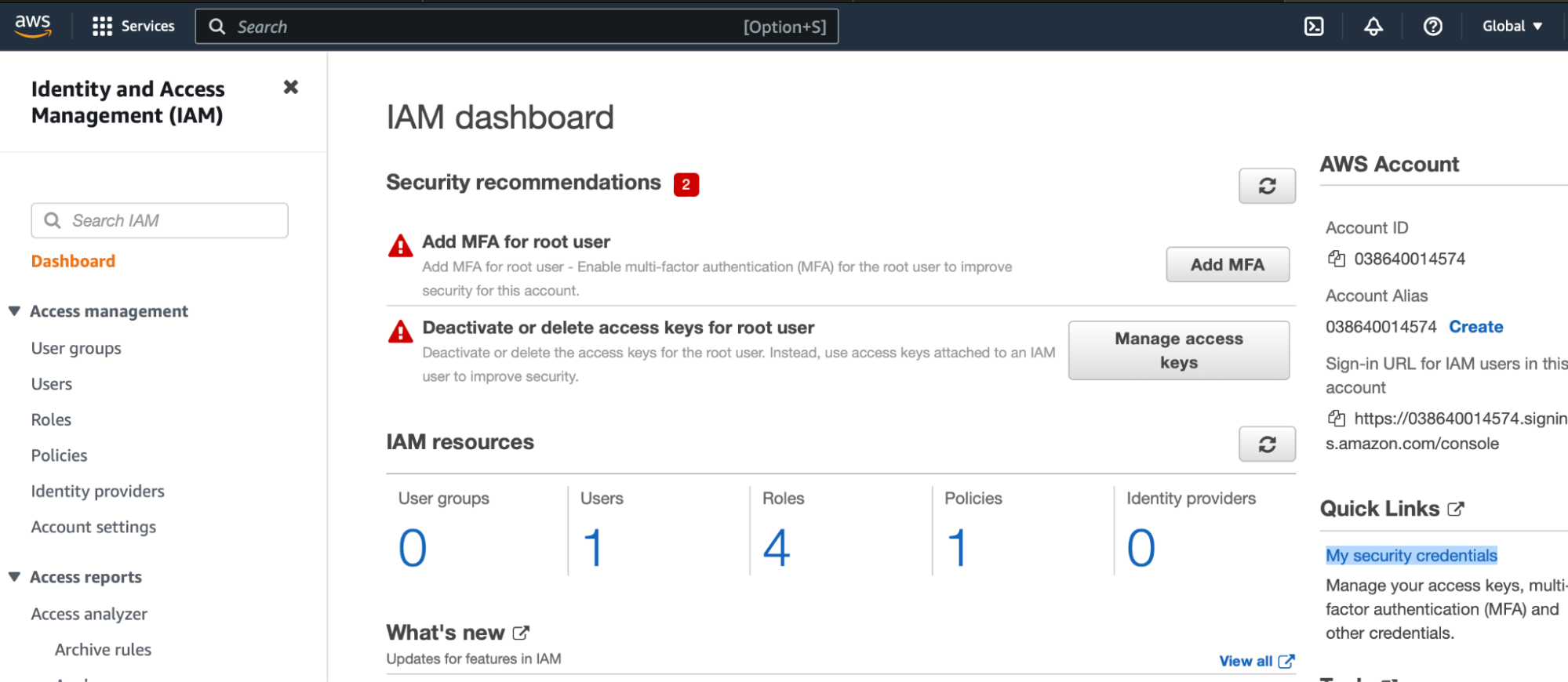Open Access analyzer in sidebar
1568x682 pixels.
pos(89,614)
